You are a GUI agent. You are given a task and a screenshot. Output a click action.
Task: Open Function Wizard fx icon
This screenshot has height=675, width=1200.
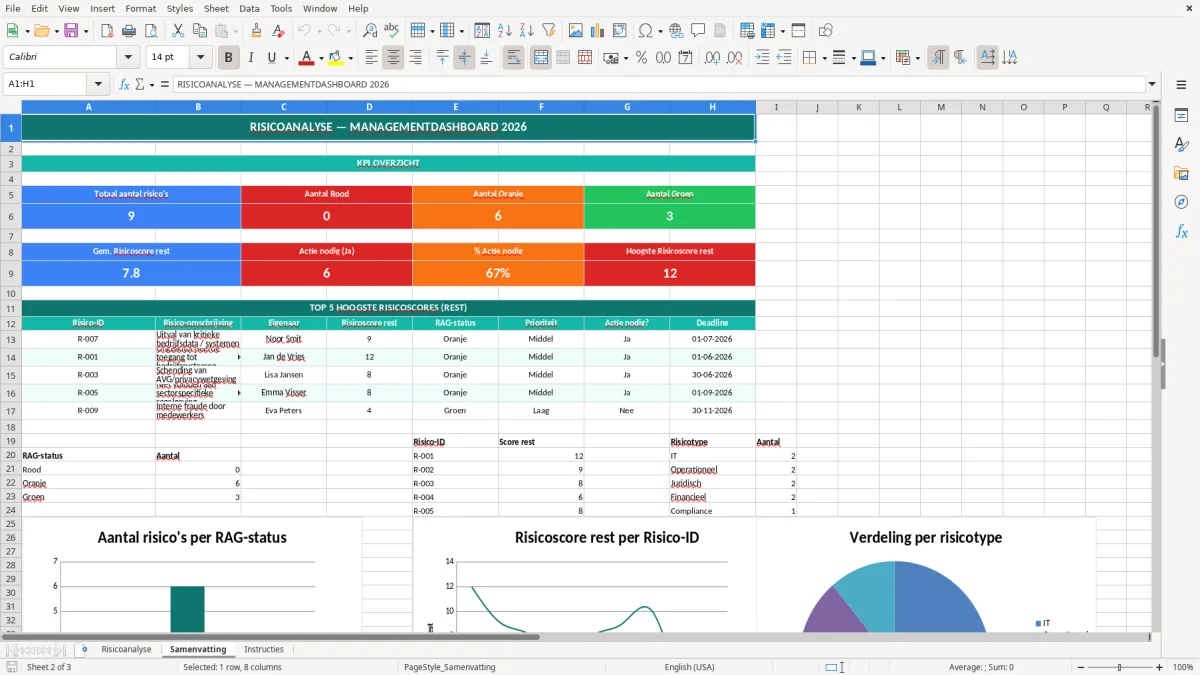pos(125,84)
